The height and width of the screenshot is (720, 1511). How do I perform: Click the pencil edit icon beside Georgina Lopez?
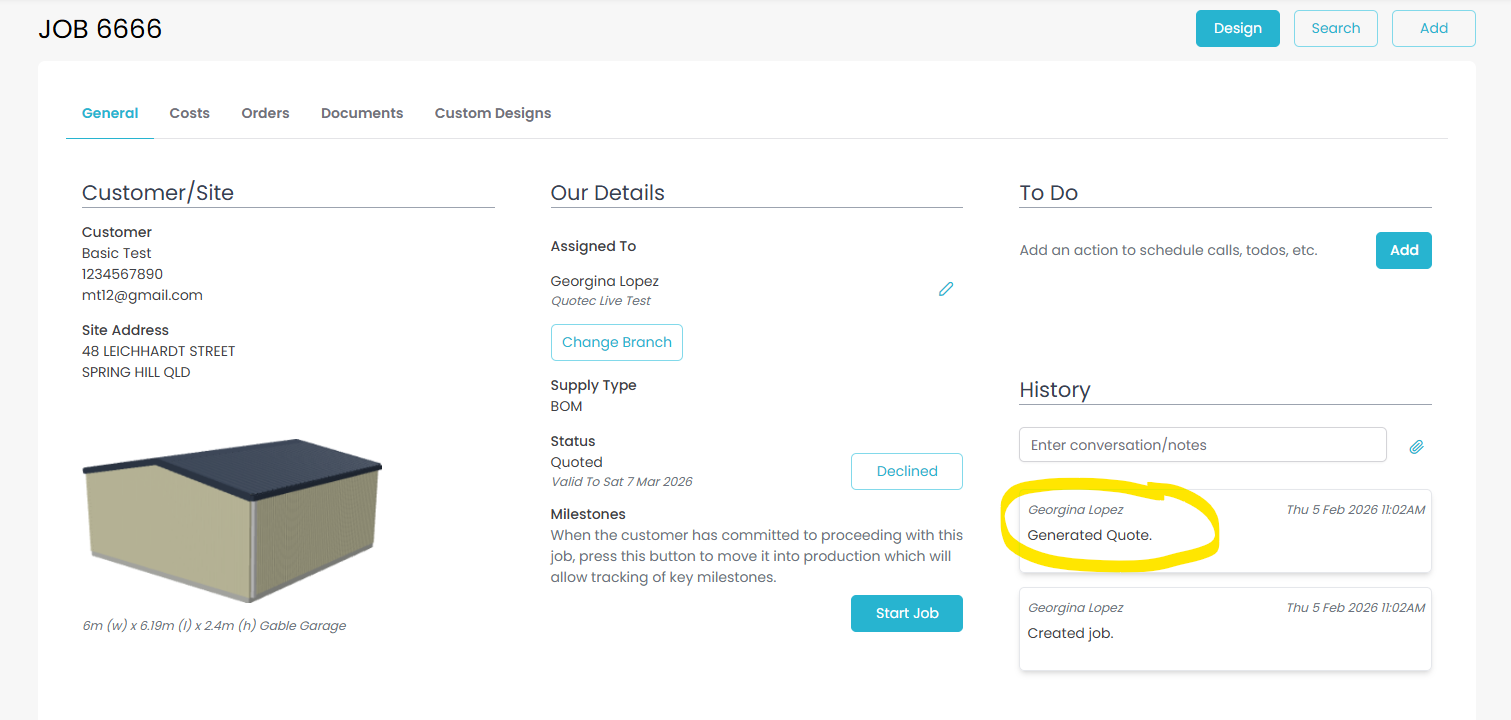946,289
